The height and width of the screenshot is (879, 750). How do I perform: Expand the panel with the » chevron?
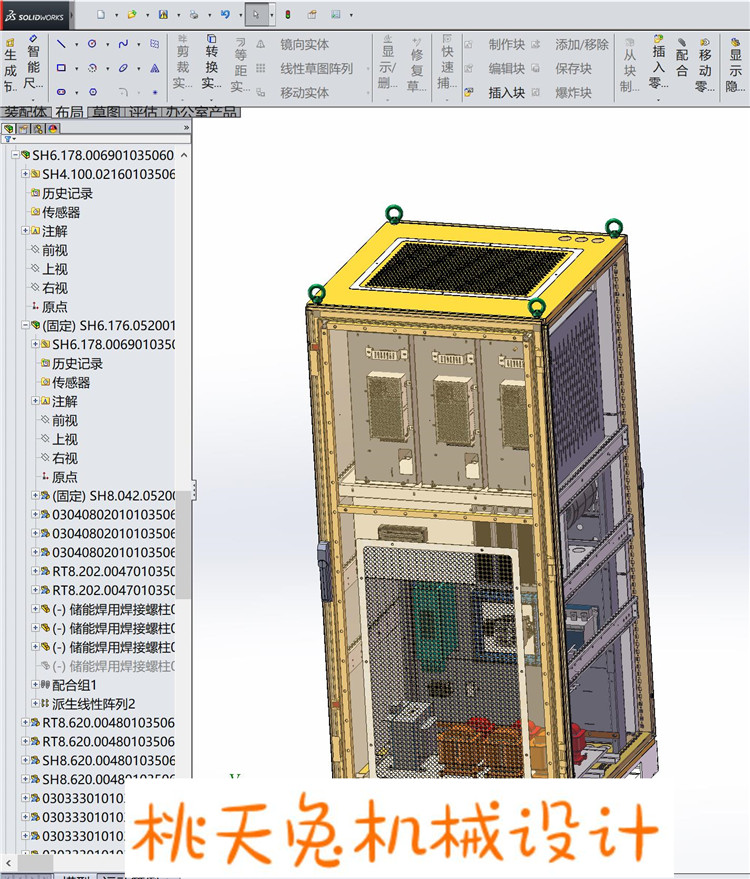[x=186, y=128]
